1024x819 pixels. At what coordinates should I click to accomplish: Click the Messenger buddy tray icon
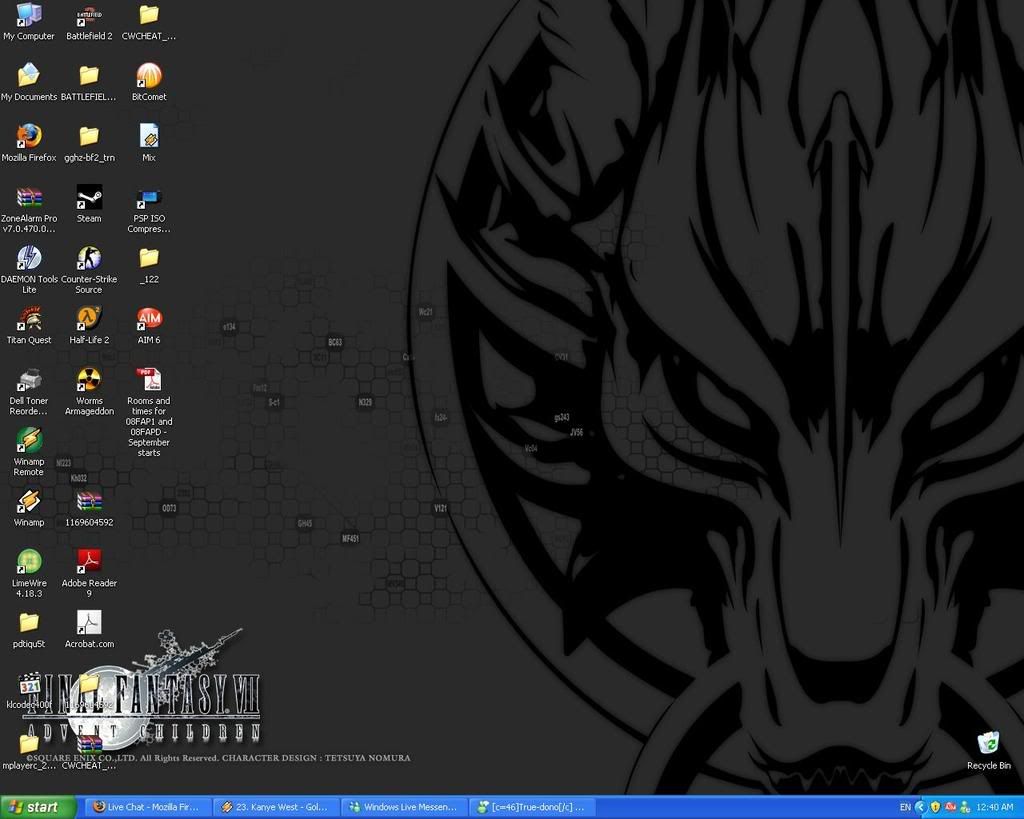click(965, 807)
